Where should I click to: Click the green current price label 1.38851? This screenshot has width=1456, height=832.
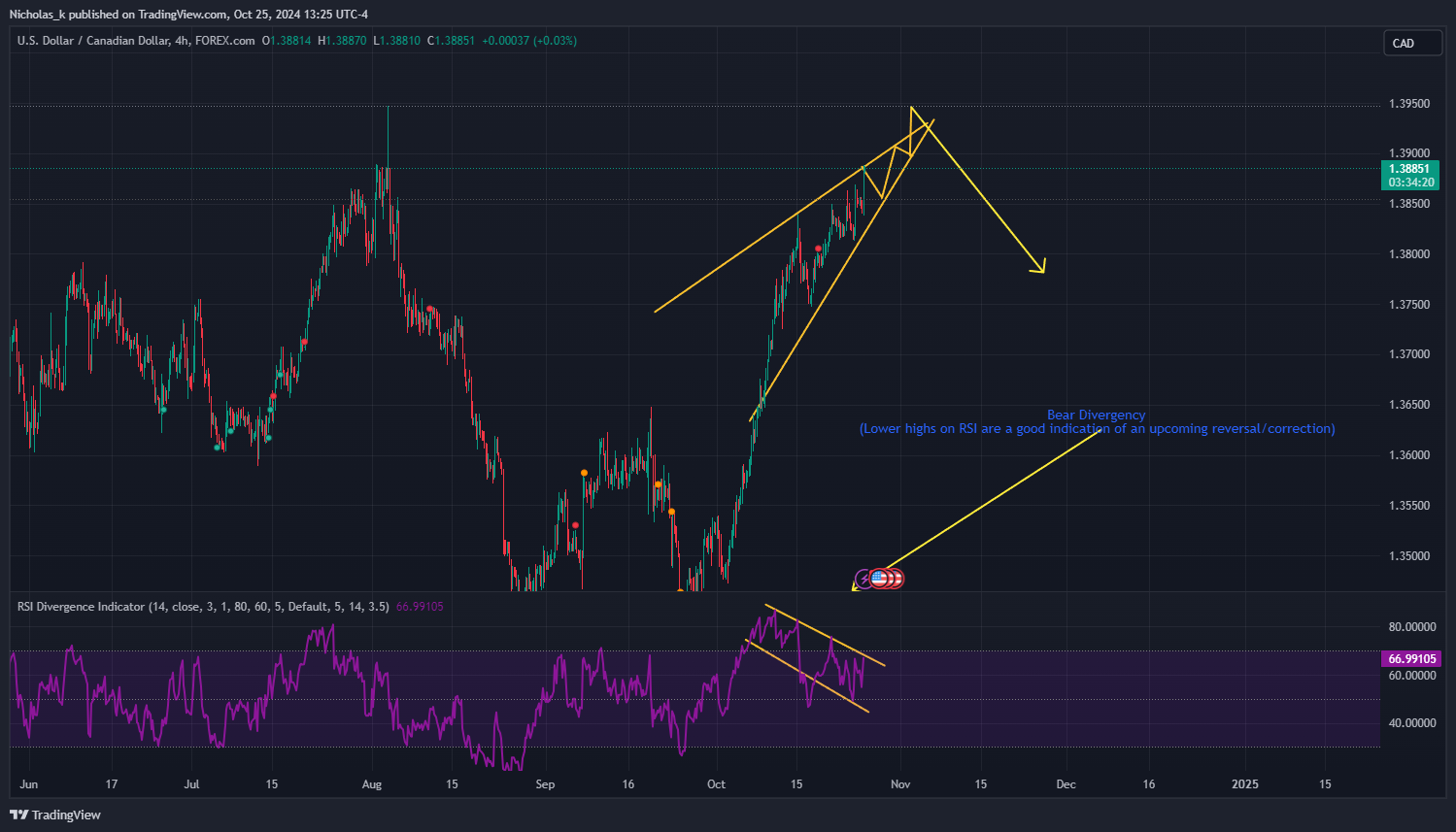click(1410, 169)
